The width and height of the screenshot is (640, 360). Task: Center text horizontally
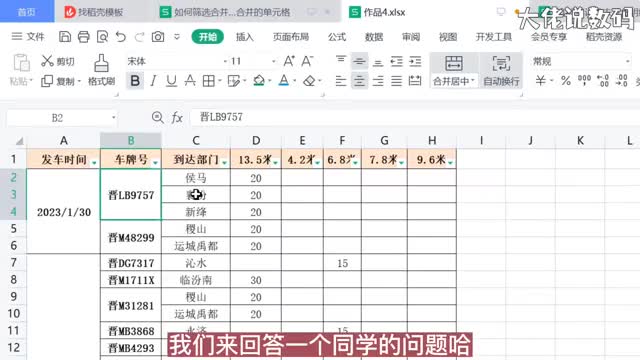tap(359, 81)
